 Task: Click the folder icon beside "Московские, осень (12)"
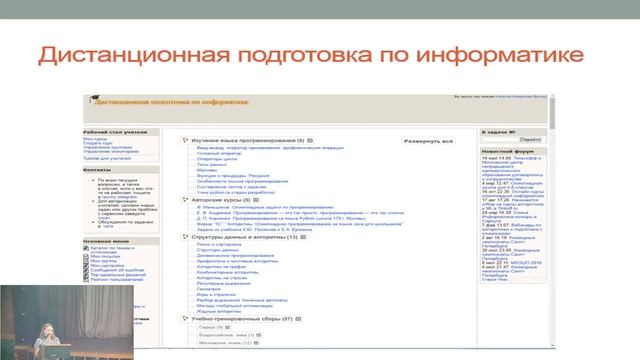(x=256, y=343)
